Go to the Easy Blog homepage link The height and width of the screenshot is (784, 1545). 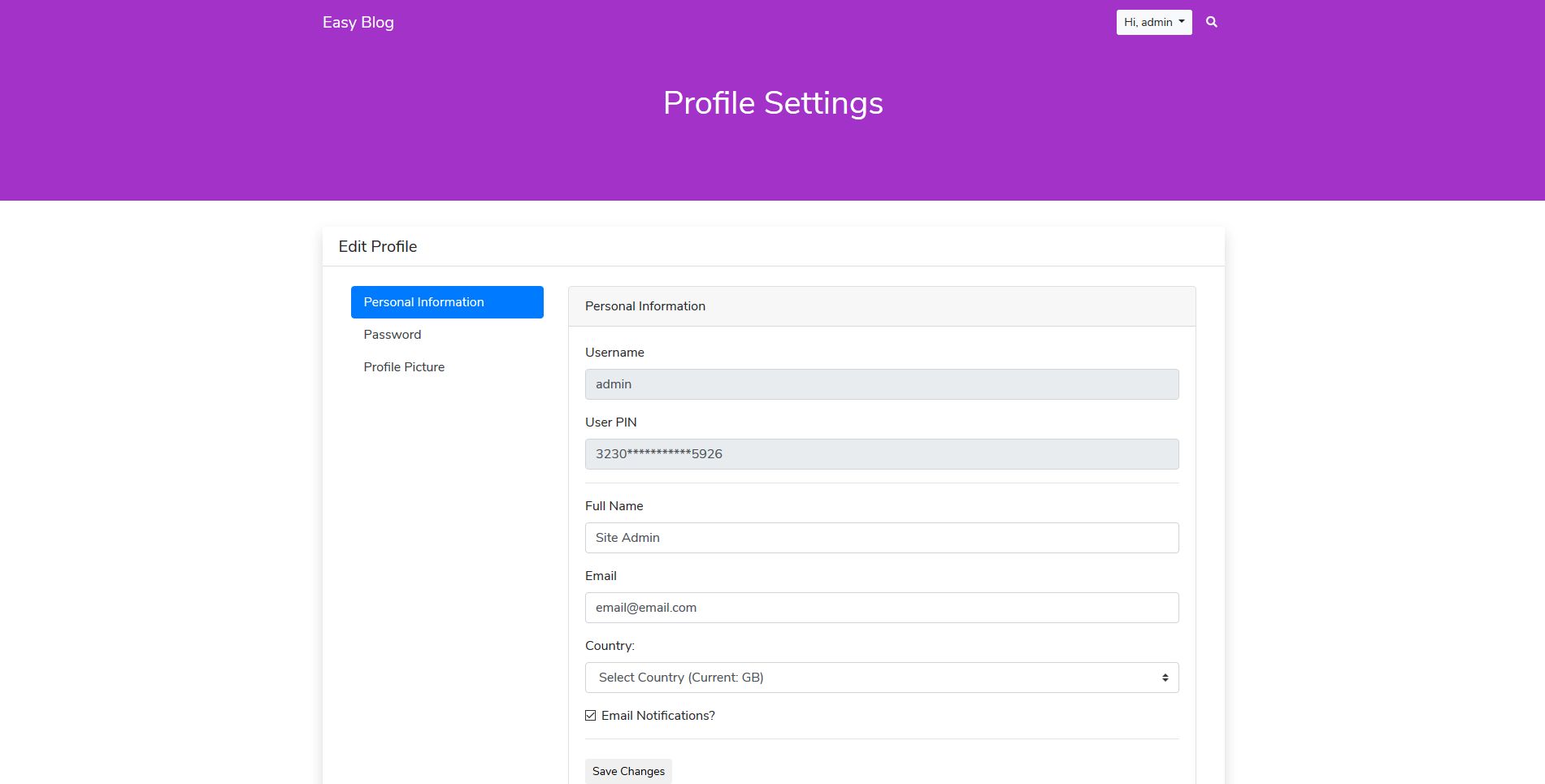point(358,23)
